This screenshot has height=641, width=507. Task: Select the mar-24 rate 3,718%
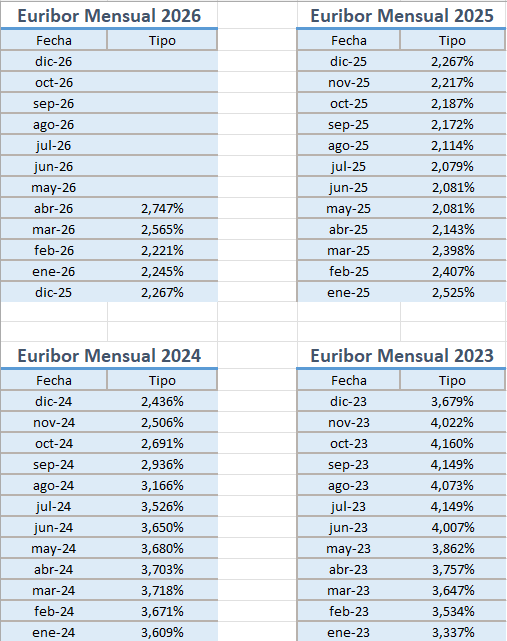click(162, 590)
